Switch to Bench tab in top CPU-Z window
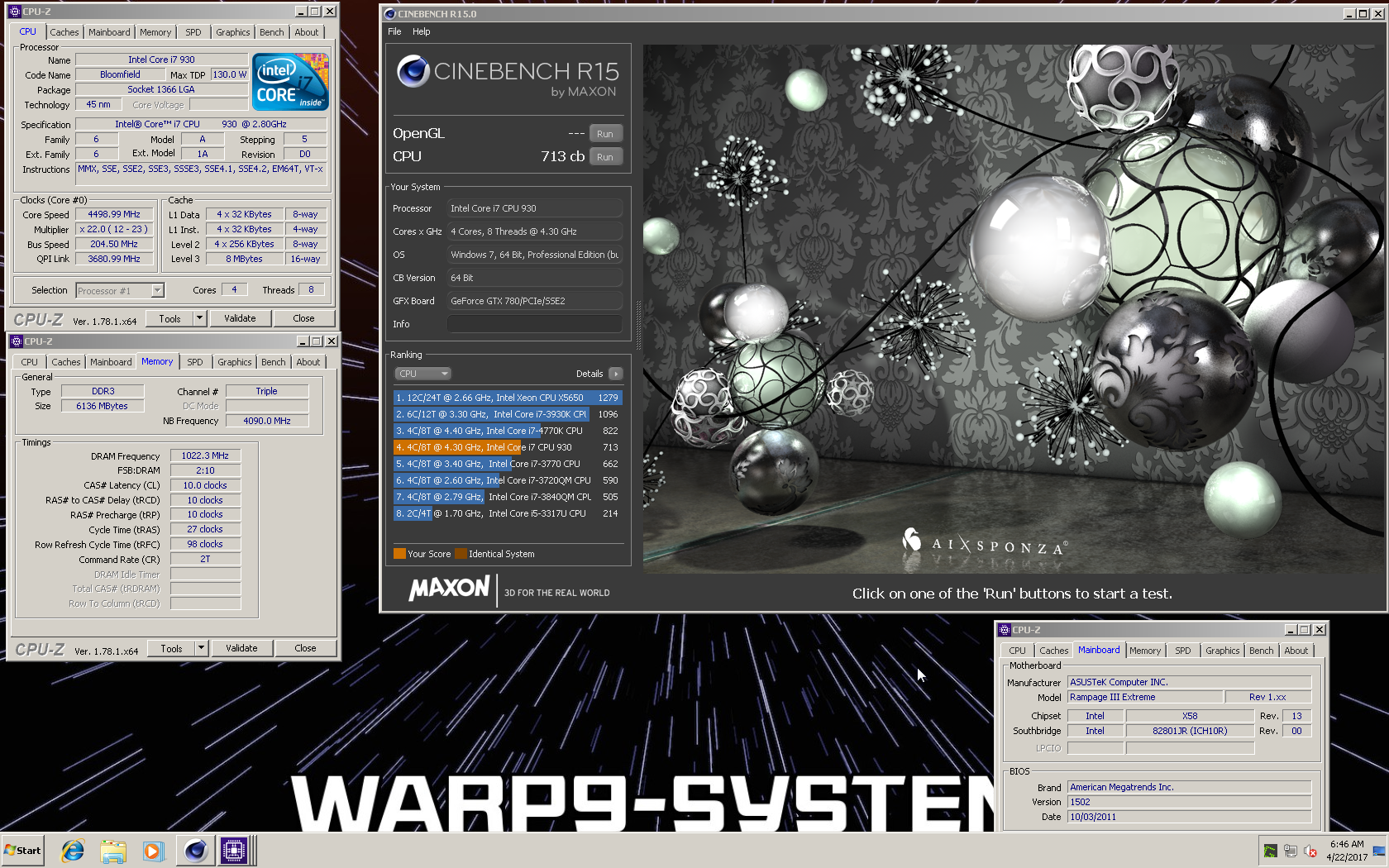Image resolution: width=1389 pixels, height=868 pixels. [x=271, y=32]
